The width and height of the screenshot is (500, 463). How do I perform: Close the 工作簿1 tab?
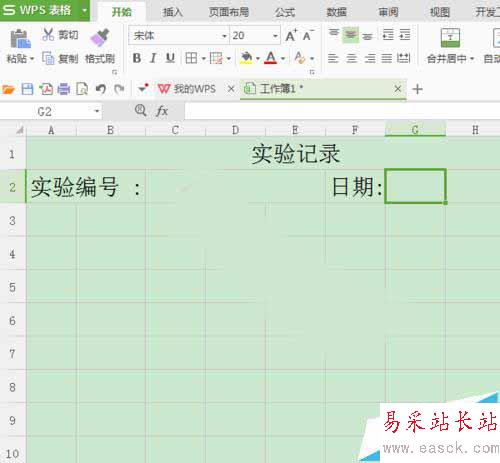[398, 89]
